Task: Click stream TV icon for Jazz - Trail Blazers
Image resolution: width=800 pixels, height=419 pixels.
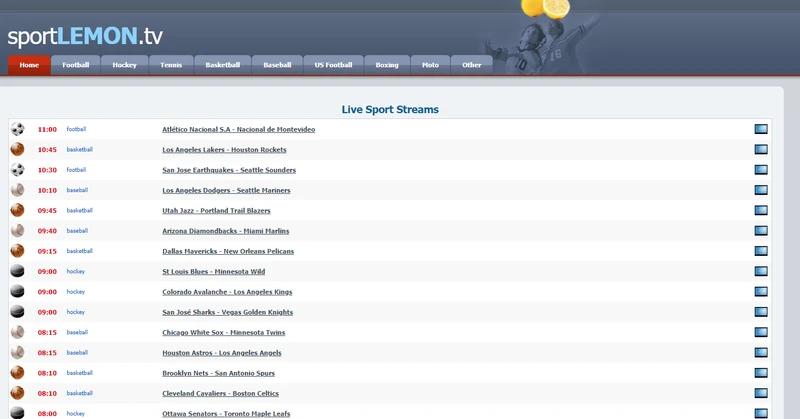Action: [x=761, y=210]
